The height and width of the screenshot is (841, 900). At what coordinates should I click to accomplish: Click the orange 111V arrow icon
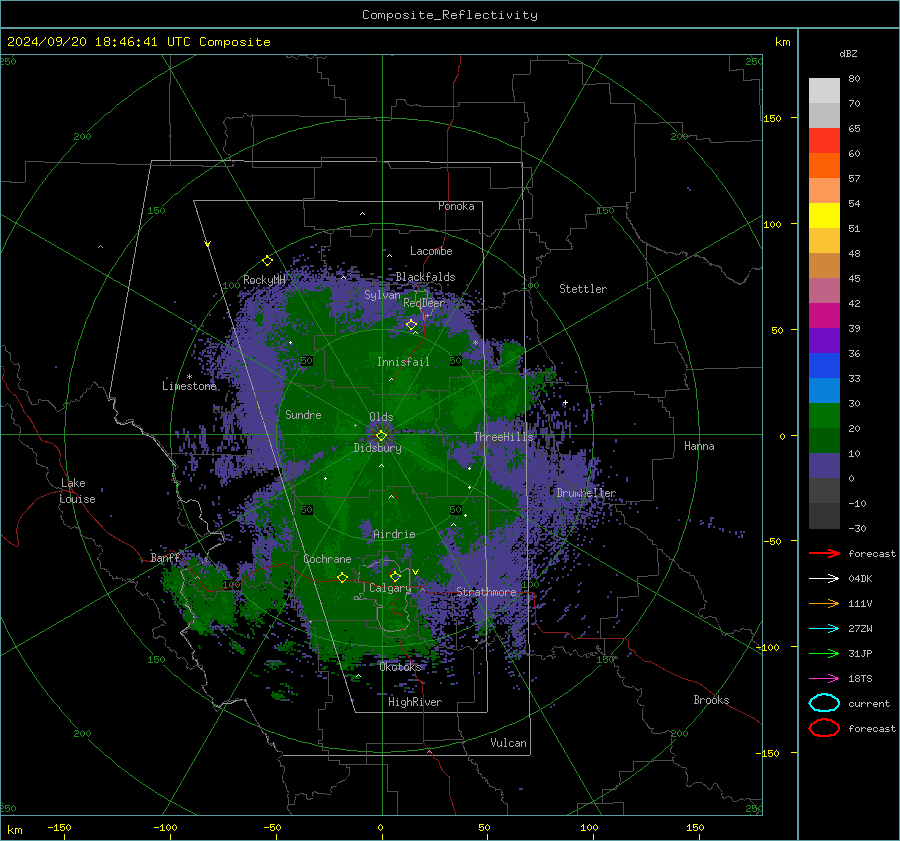(x=824, y=603)
